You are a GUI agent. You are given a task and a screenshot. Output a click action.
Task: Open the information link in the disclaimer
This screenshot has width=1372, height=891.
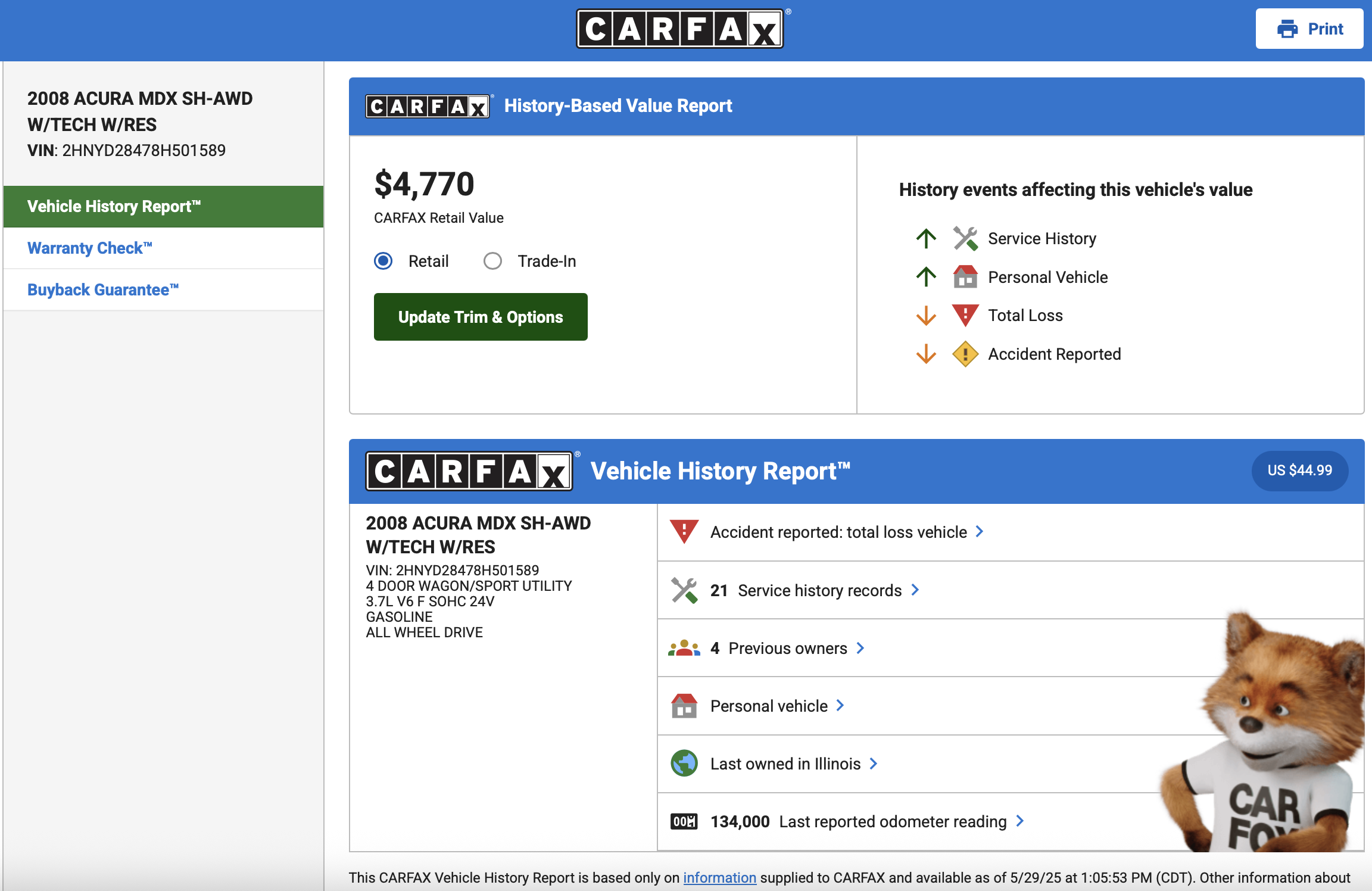(x=719, y=878)
